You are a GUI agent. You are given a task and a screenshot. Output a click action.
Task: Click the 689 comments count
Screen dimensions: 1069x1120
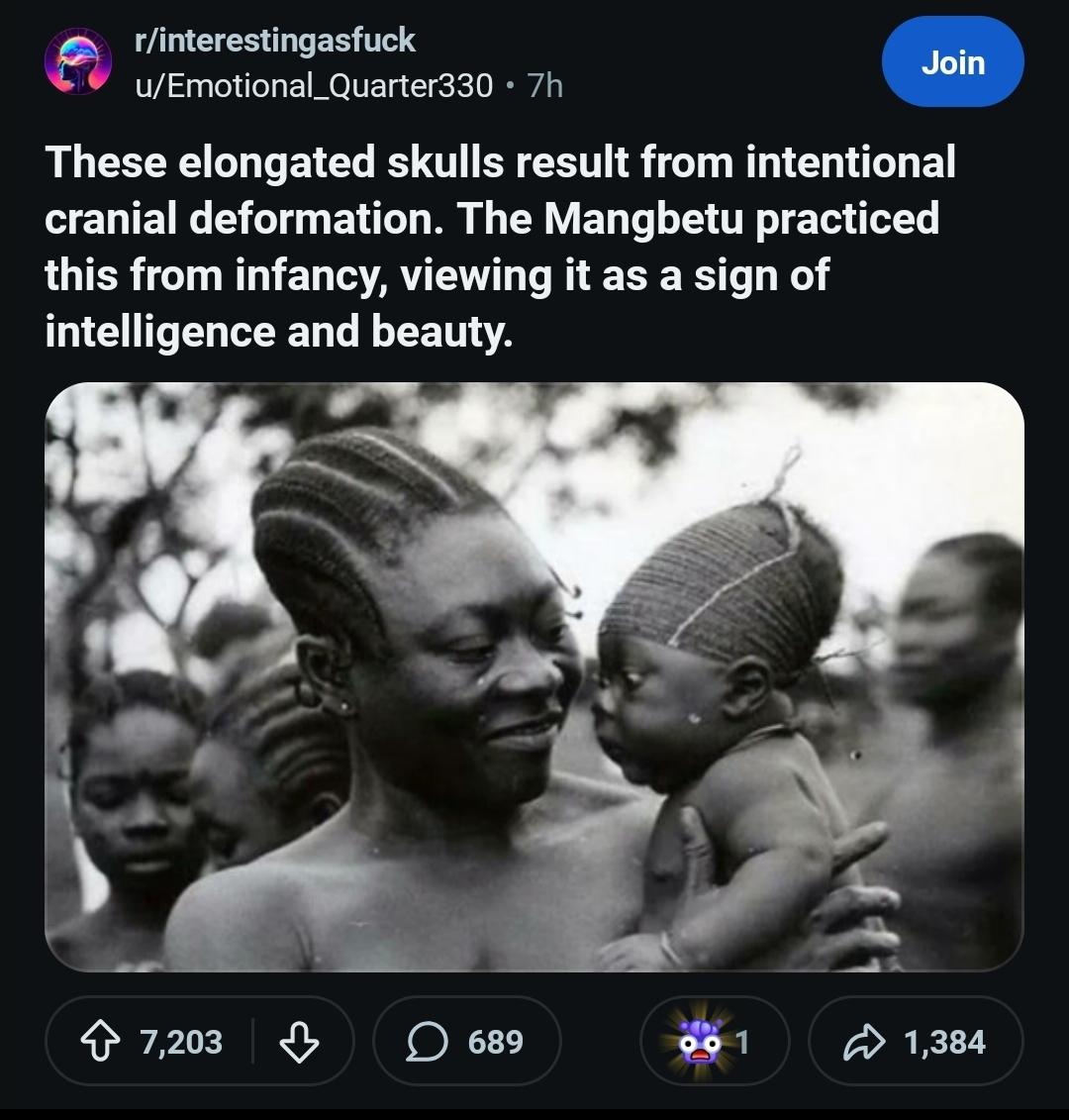[x=495, y=1042]
